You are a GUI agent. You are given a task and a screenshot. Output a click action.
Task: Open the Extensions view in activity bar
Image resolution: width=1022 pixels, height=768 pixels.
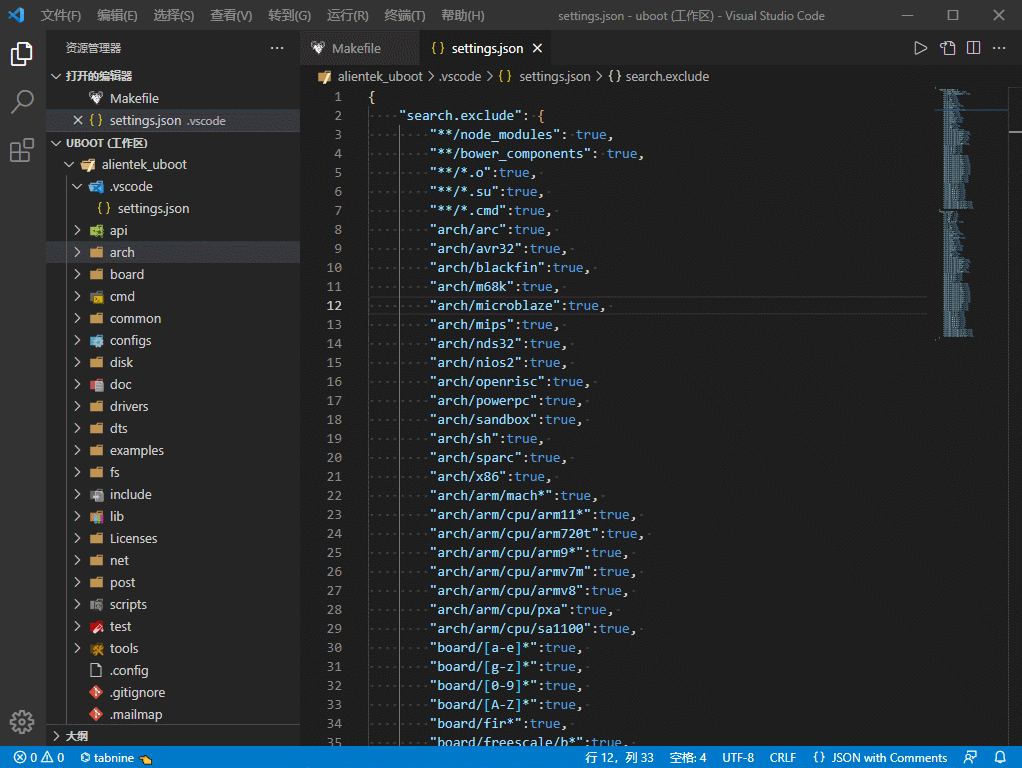[x=22, y=150]
